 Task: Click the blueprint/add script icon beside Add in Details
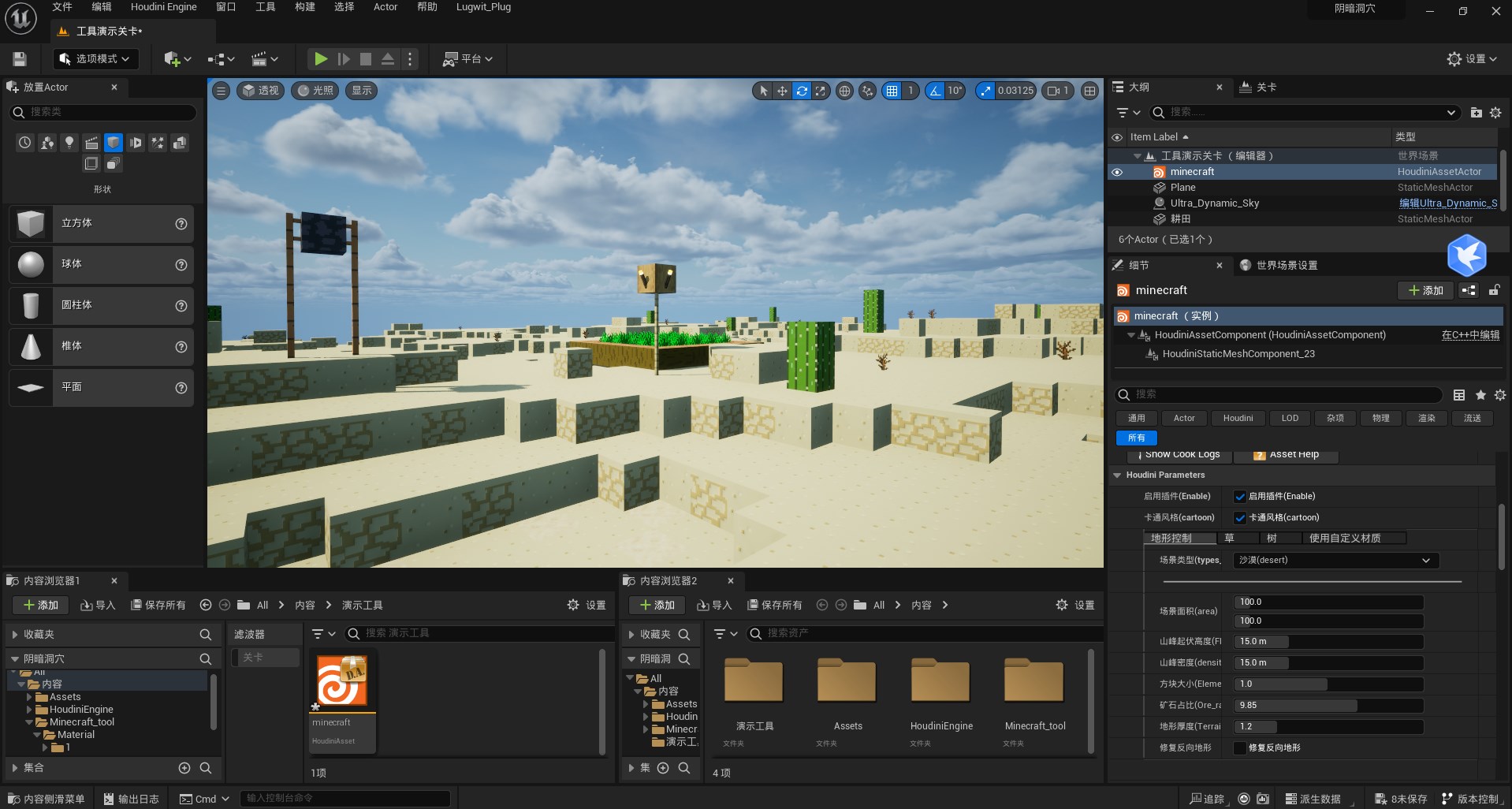[x=1469, y=290]
